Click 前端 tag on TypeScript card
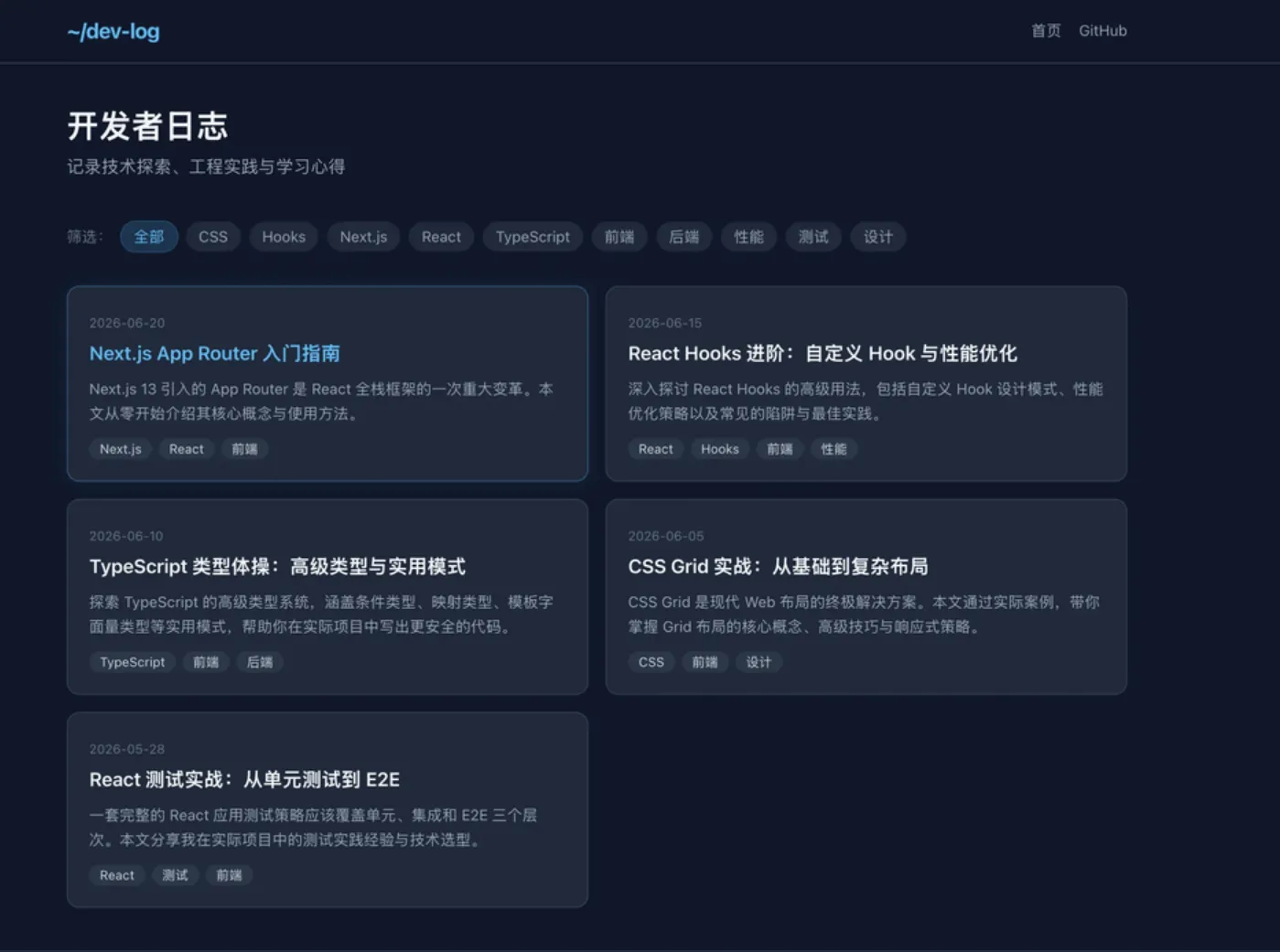Screen dimensions: 1280x952 point(206,662)
